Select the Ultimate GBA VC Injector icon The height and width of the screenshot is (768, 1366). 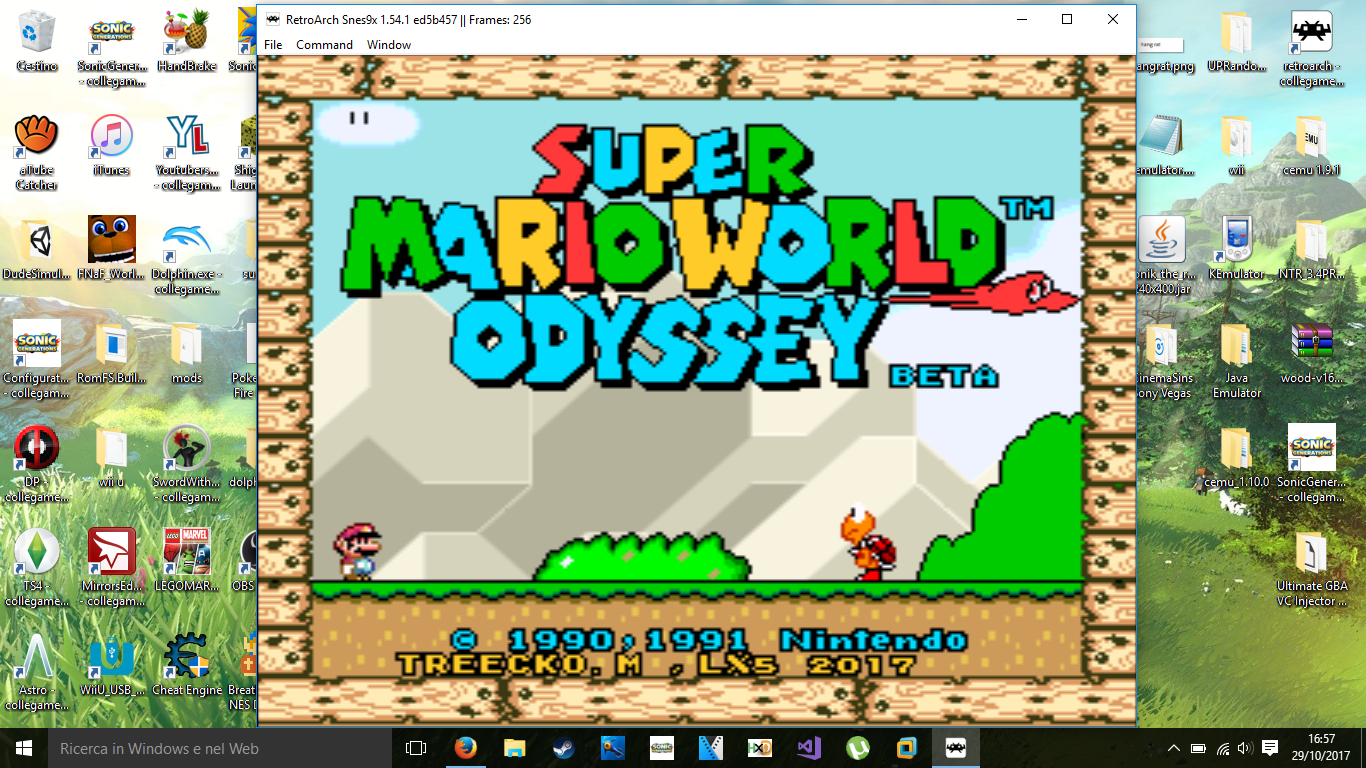1311,568
